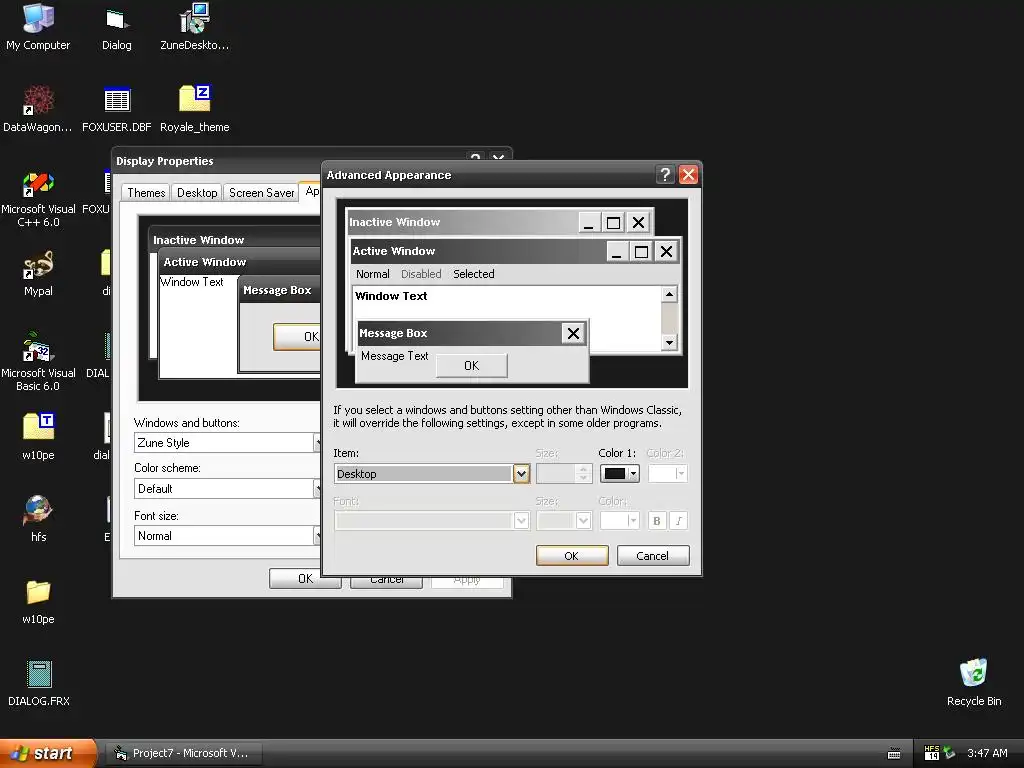
Task: Select the Mypal browser shortcut icon
Action: pyautogui.click(x=38, y=273)
